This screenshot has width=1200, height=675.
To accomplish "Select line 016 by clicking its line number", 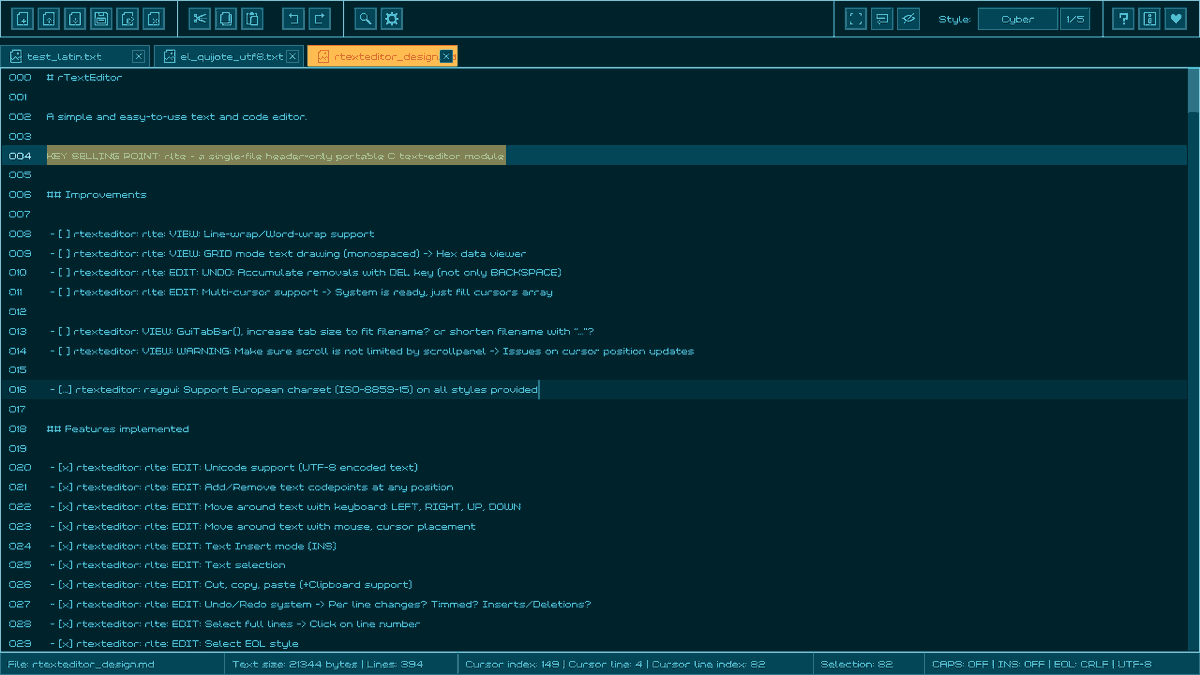I will click(18, 389).
